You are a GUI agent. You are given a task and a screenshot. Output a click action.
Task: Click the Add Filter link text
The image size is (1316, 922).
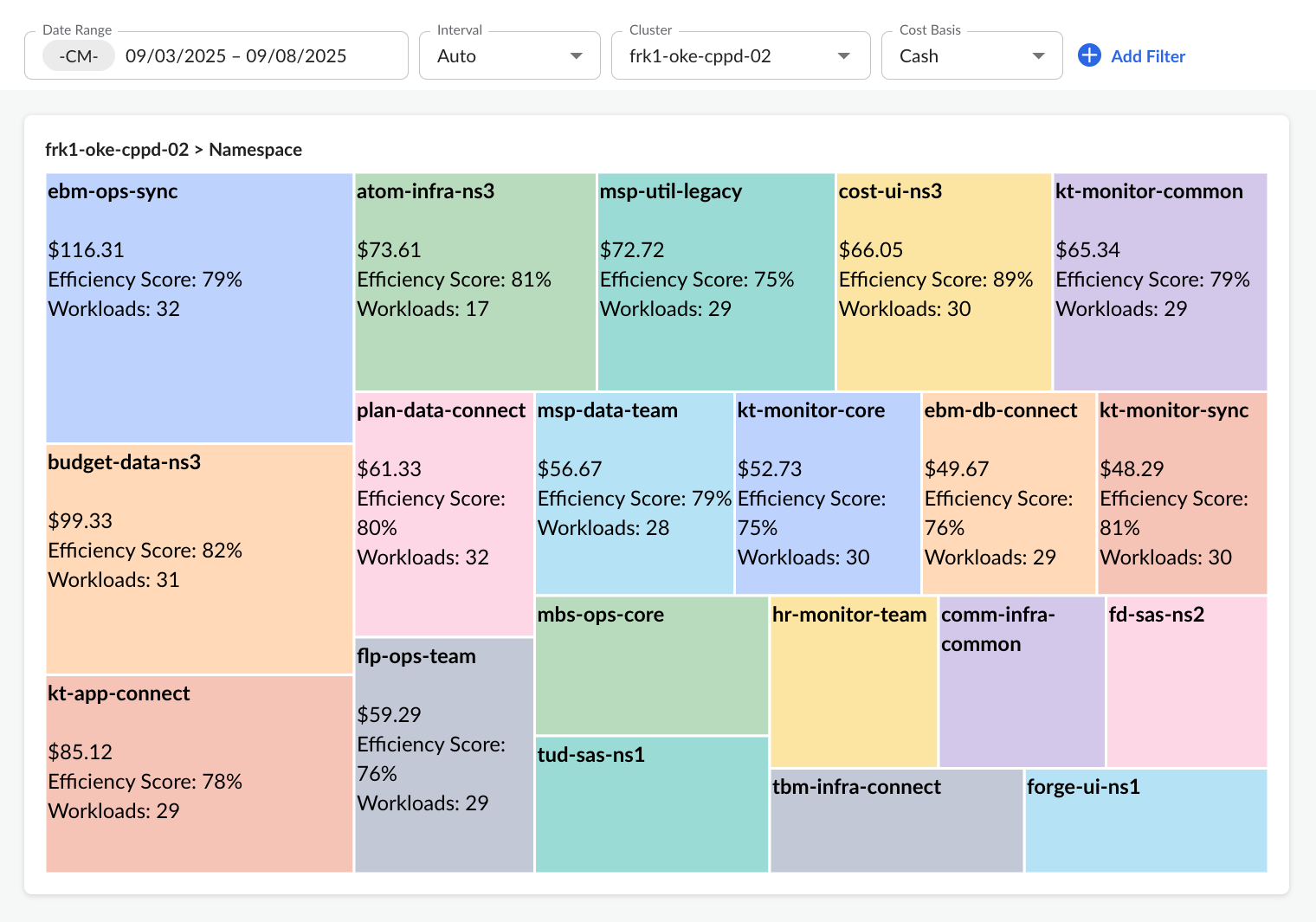(1148, 56)
